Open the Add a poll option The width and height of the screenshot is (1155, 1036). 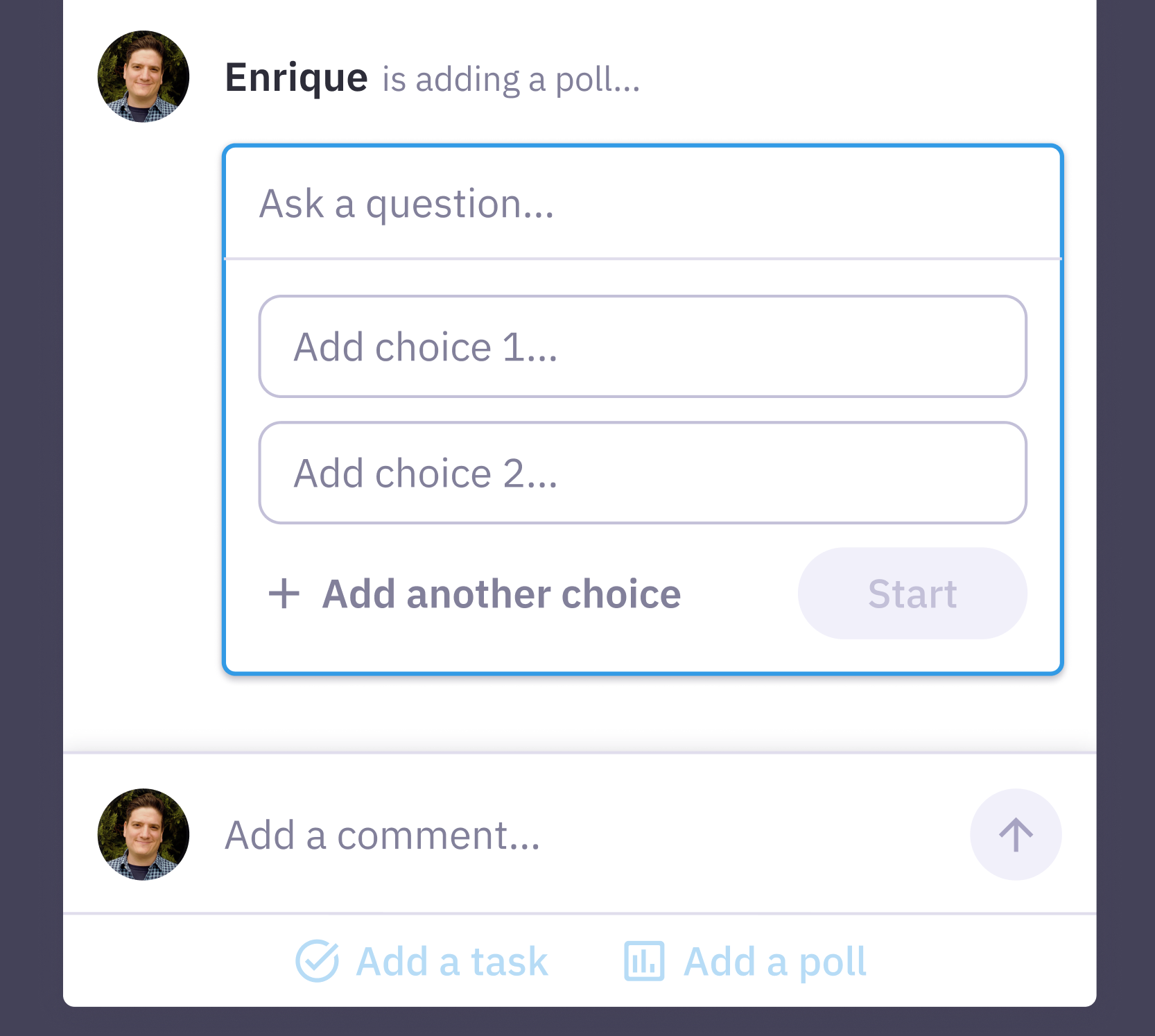(x=774, y=960)
